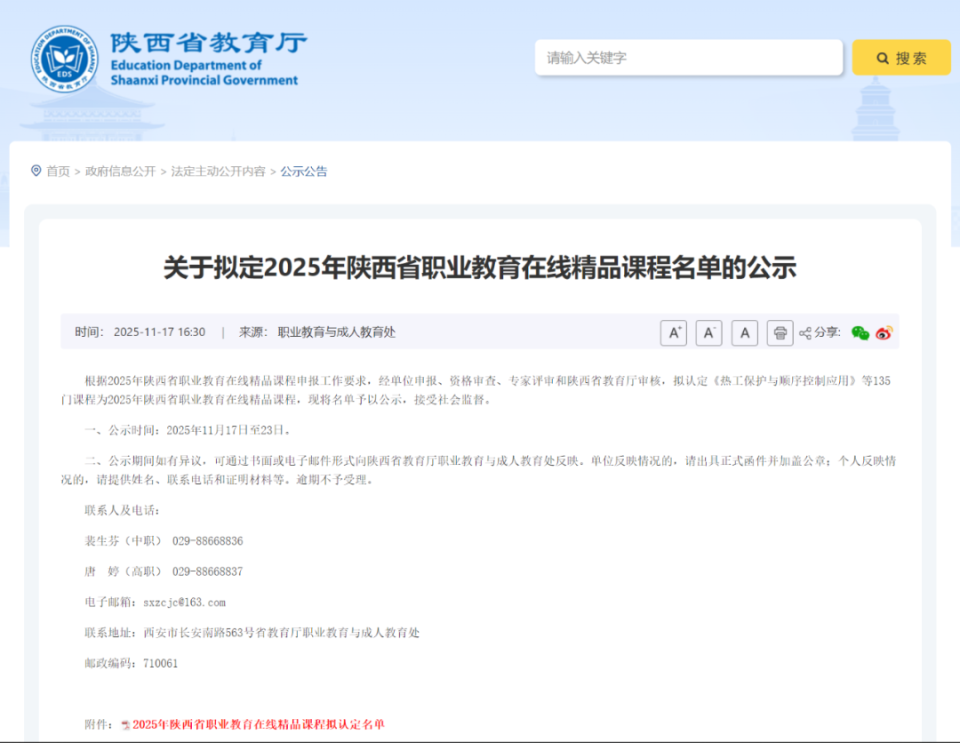Click the A- icon to shrink text
This screenshot has height=743, width=960.
pyautogui.click(x=709, y=332)
